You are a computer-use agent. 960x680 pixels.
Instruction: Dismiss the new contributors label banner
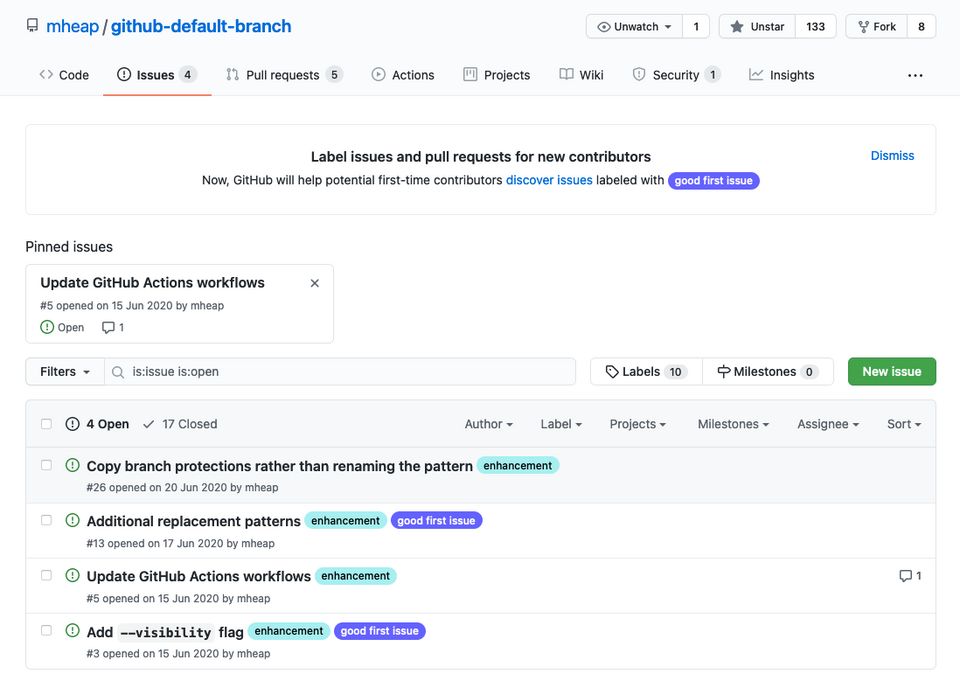[892, 155]
